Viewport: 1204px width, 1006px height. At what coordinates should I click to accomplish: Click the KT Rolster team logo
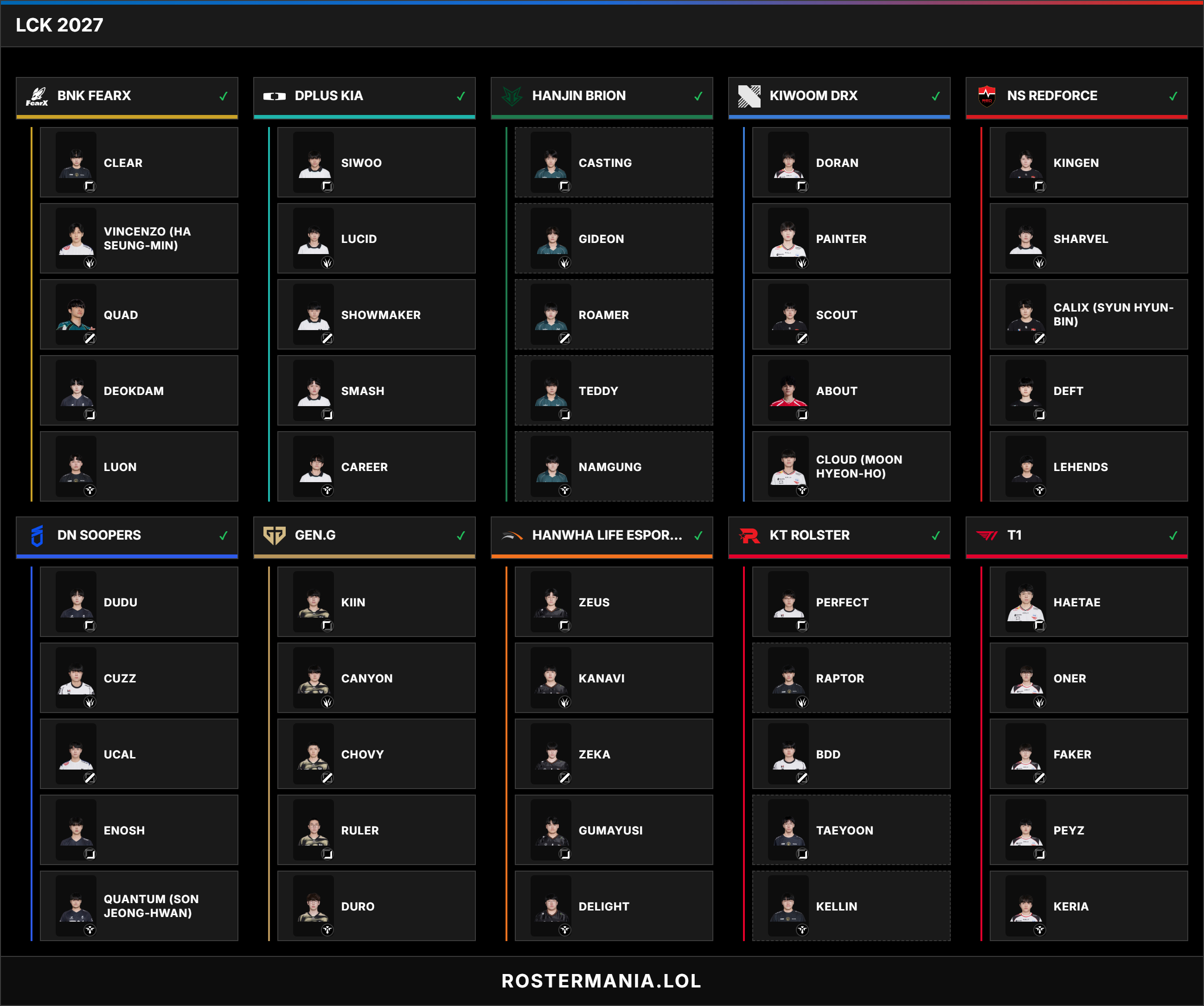[x=749, y=536]
